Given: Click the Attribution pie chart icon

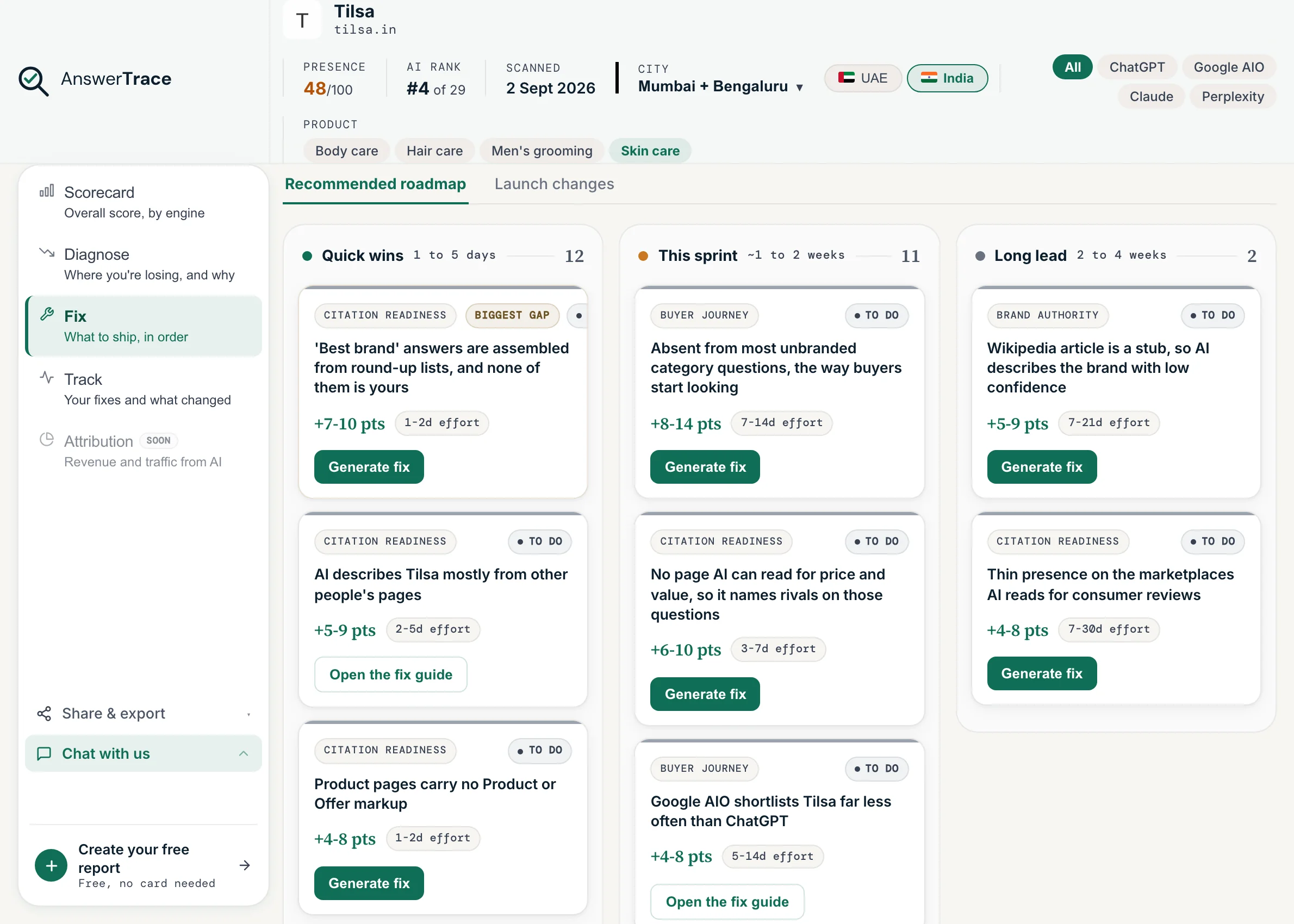Looking at the screenshot, I should pos(47,439).
